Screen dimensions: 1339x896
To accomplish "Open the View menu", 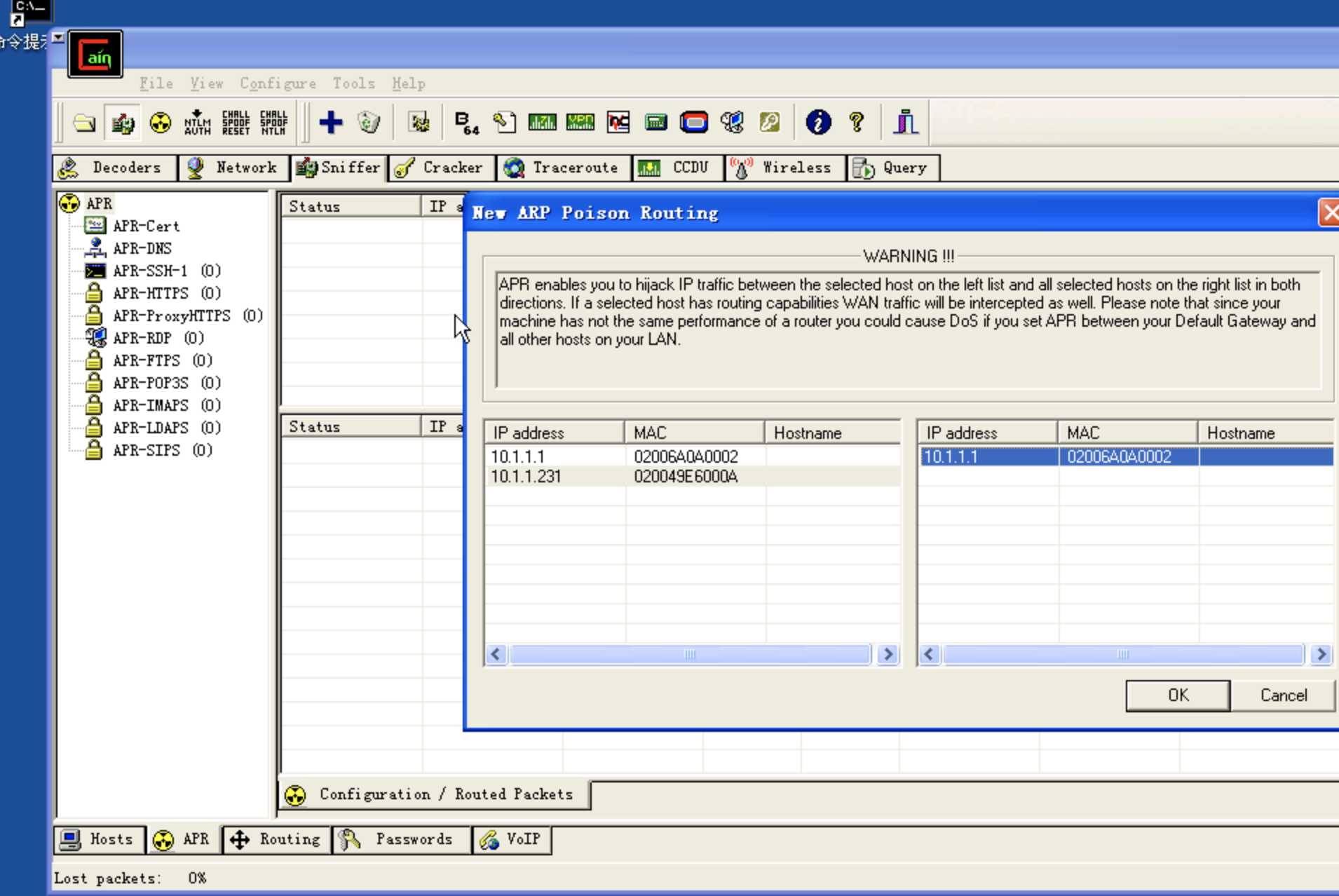I will (x=206, y=83).
